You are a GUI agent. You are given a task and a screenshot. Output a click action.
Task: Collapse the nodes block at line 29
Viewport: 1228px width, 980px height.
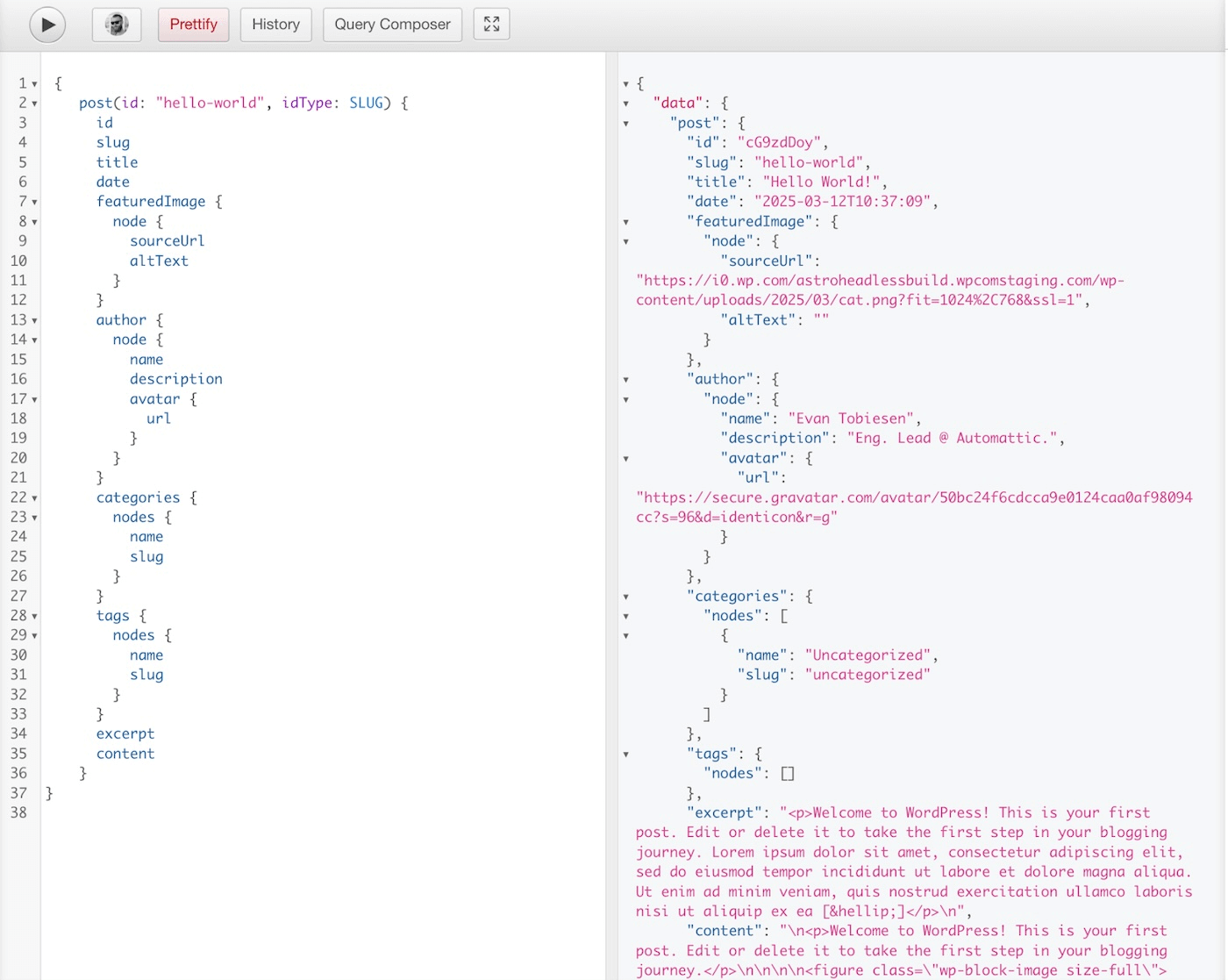(34, 636)
